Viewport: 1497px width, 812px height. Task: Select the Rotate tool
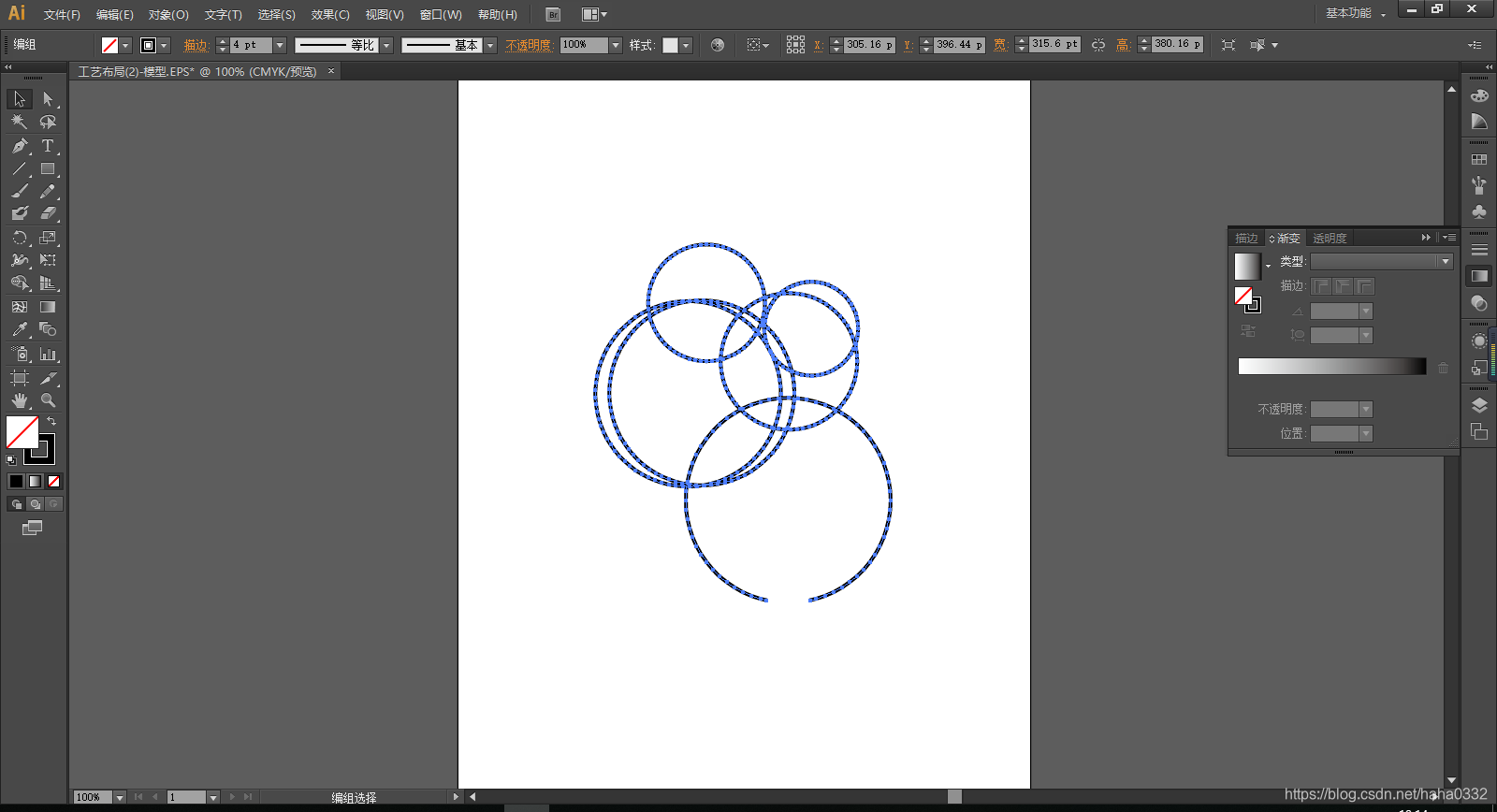[x=20, y=238]
